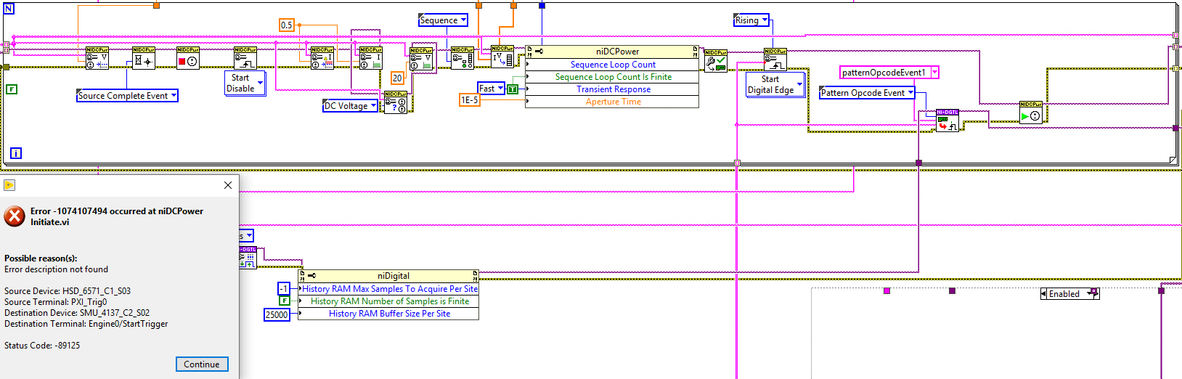Select the niDCPower Initiate green-arrow VI
This screenshot has width=1182, height=379.
click(x=1030, y=113)
